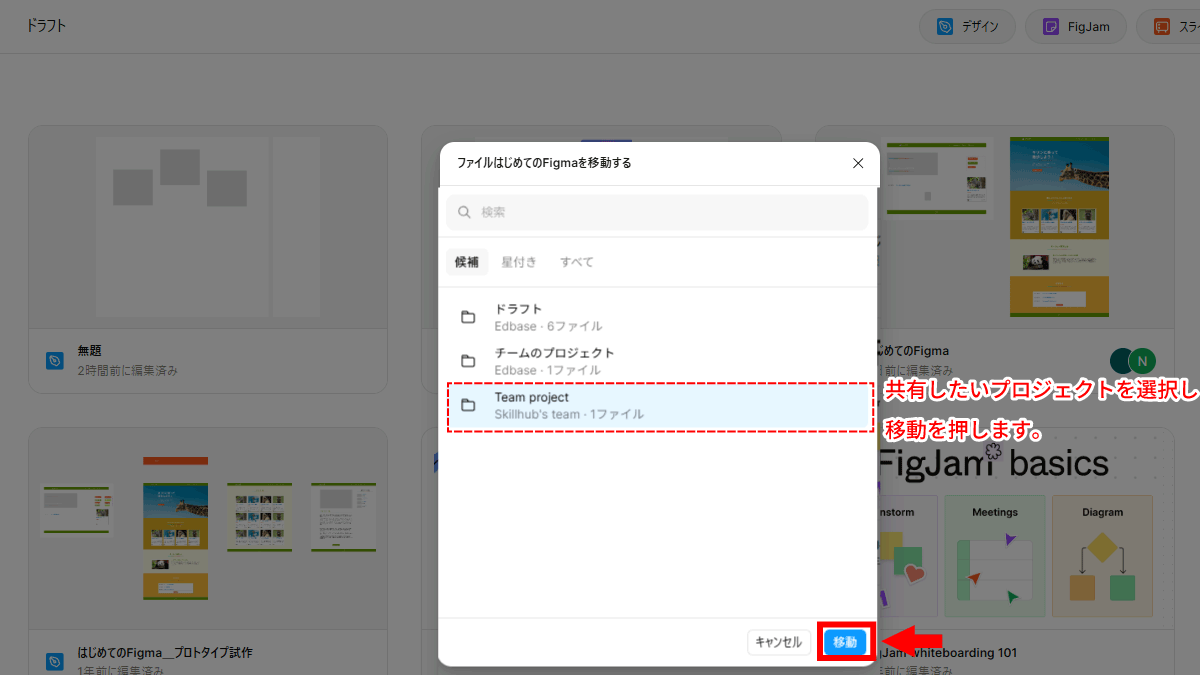Click the design file icon beside 無題
Screen dimensions: 1200x675
coord(55,360)
